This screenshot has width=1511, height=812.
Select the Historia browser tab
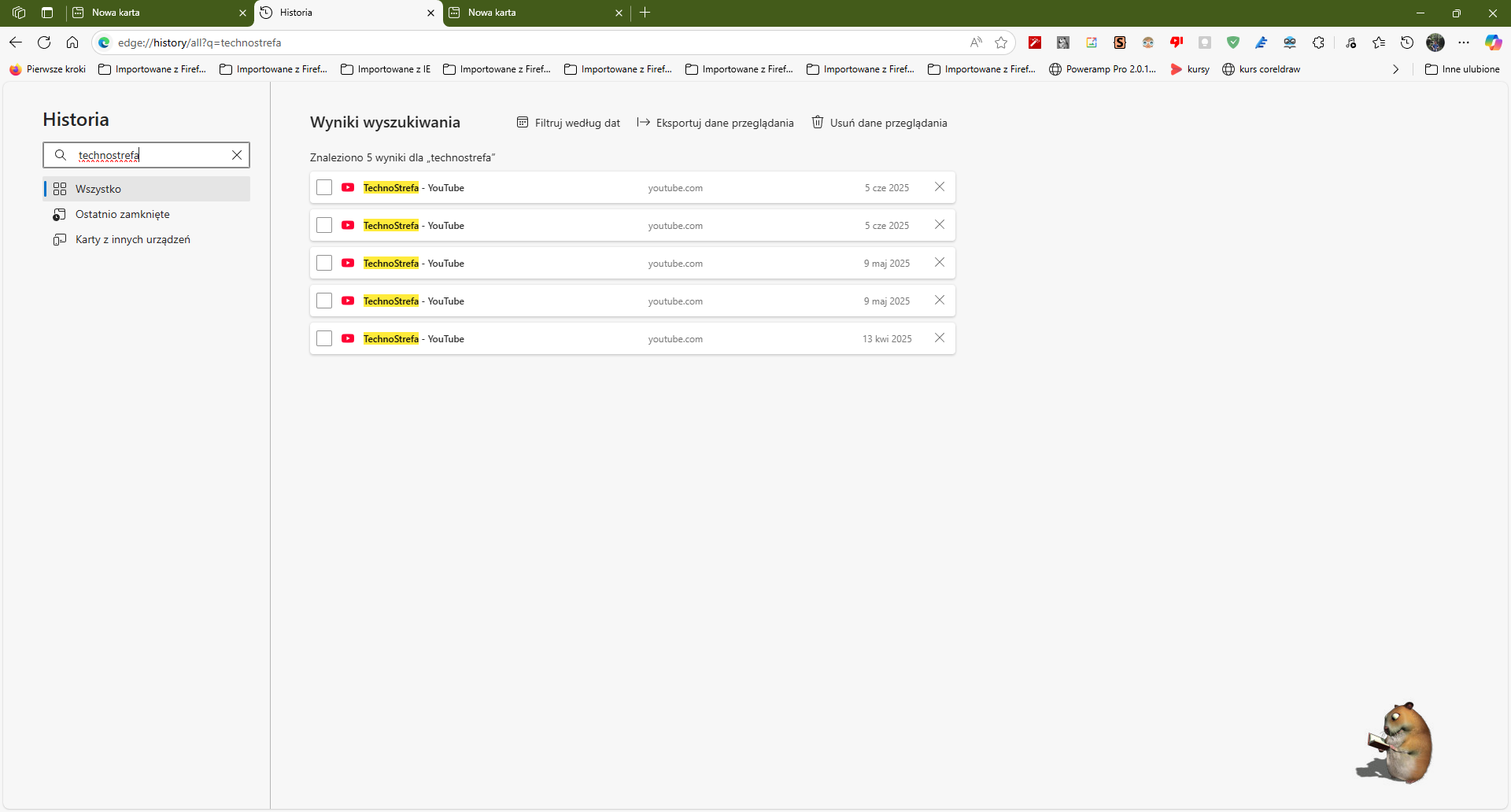(346, 13)
